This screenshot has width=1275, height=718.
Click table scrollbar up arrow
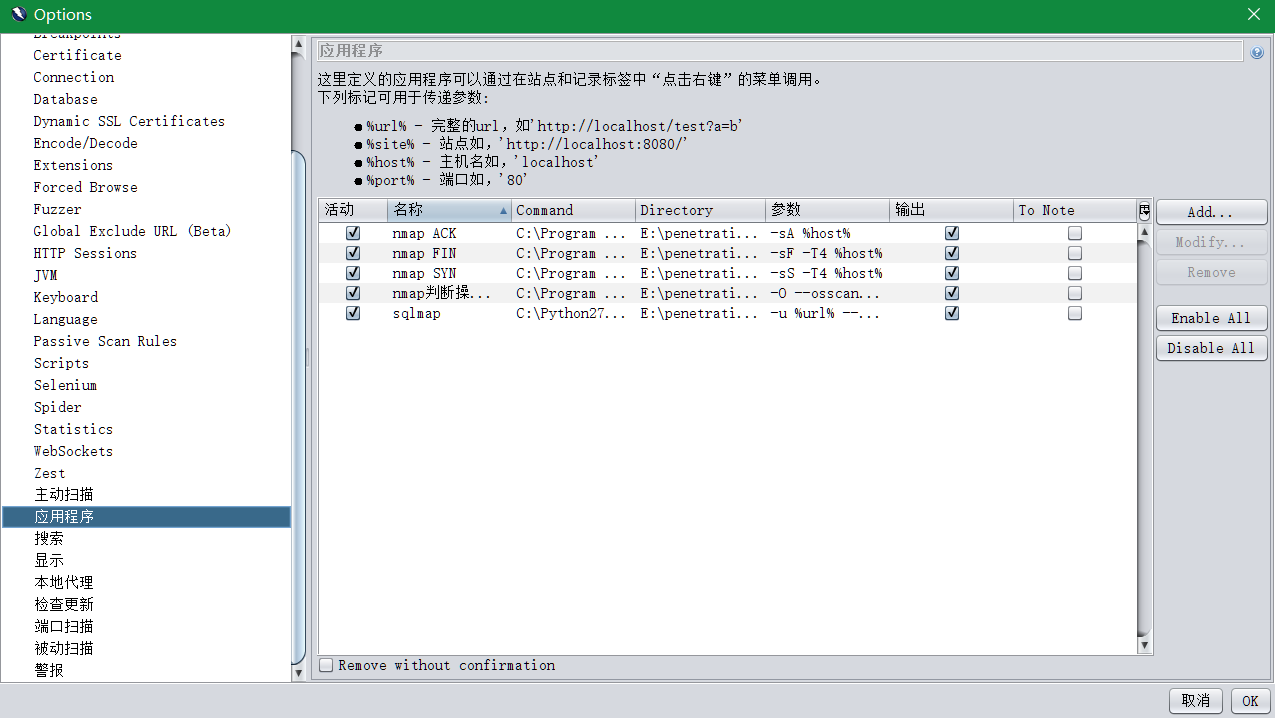(x=1145, y=231)
